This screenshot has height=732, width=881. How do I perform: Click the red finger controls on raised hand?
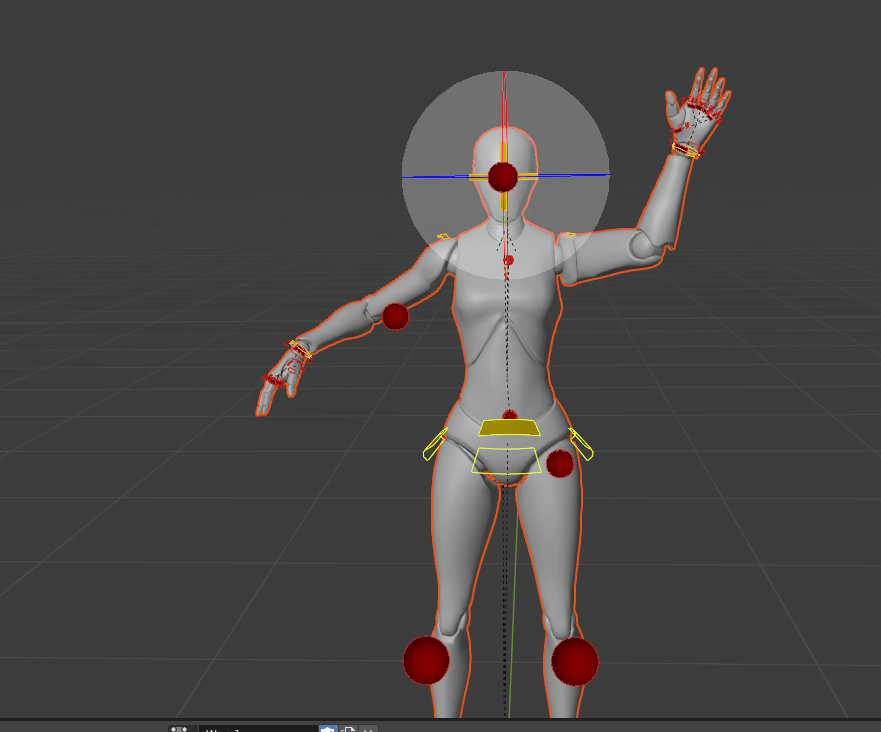[704, 108]
